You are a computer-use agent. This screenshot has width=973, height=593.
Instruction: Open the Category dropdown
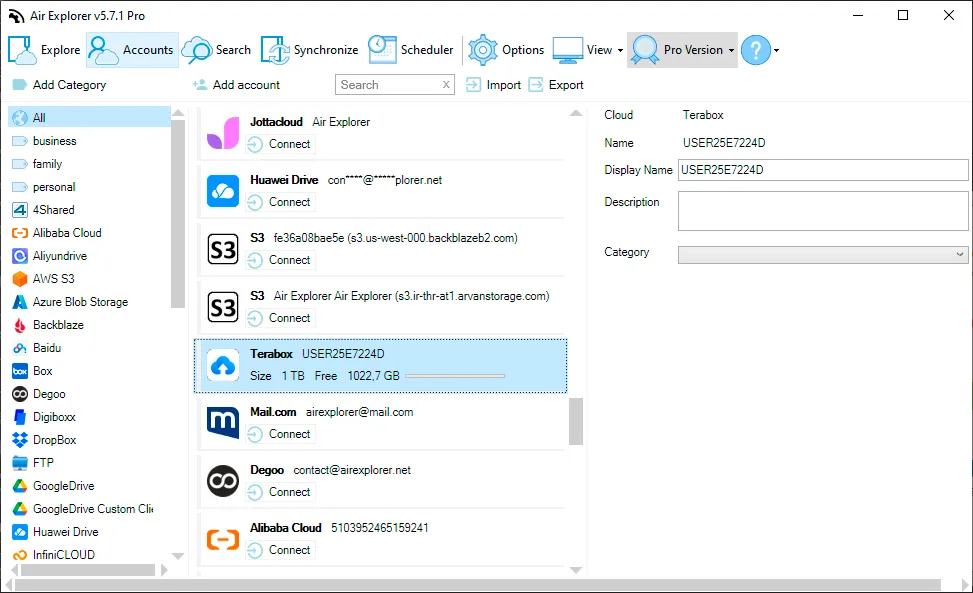823,254
